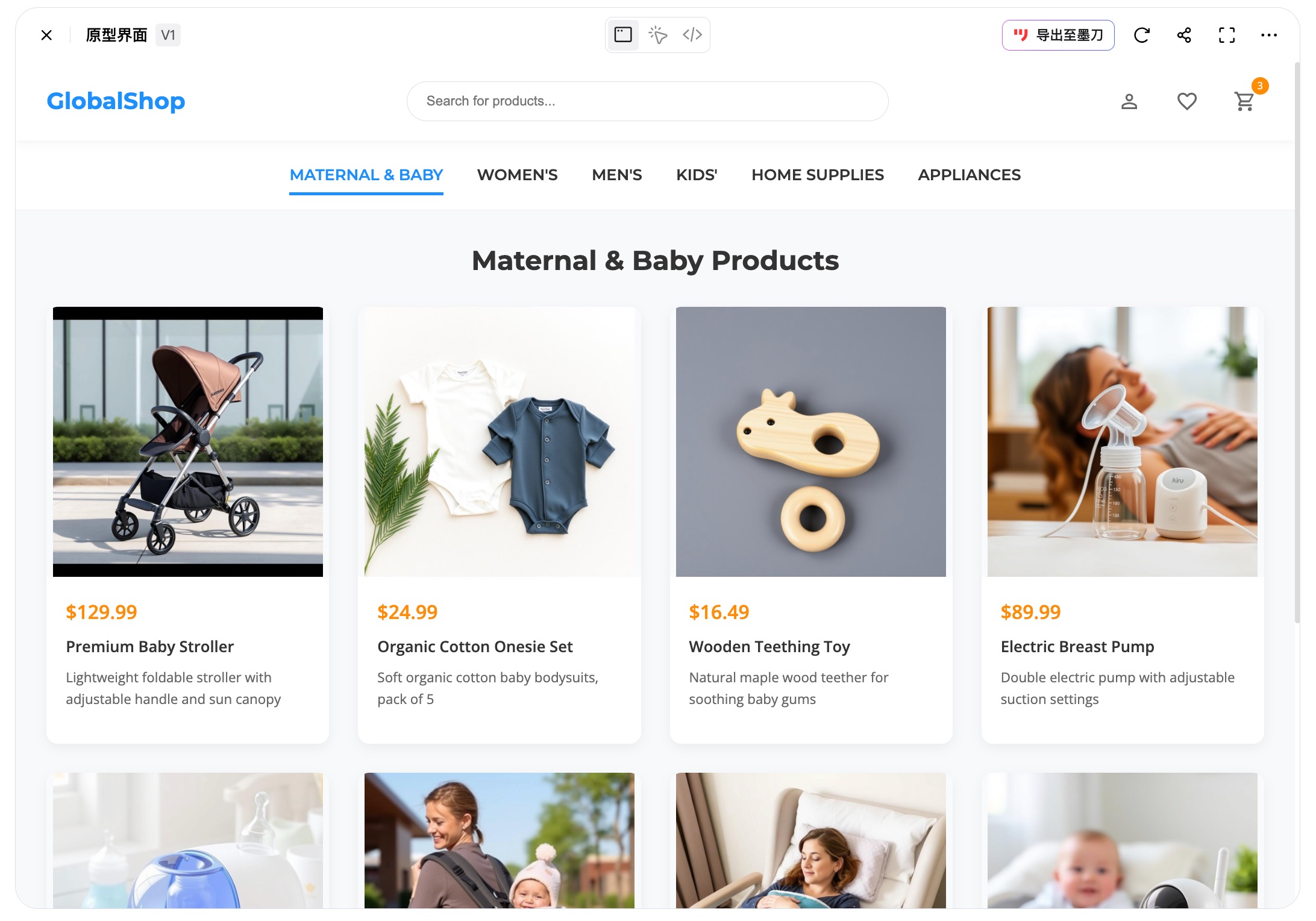This screenshot has width=1316, height=921.
Task: Open the three-dot more options menu
Action: click(1269, 35)
